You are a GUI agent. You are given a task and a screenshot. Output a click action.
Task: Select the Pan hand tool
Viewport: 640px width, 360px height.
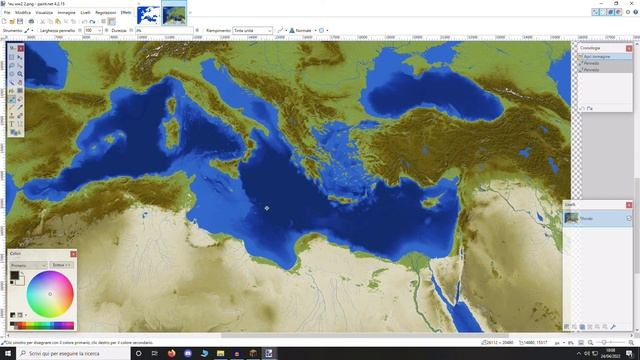(20, 82)
